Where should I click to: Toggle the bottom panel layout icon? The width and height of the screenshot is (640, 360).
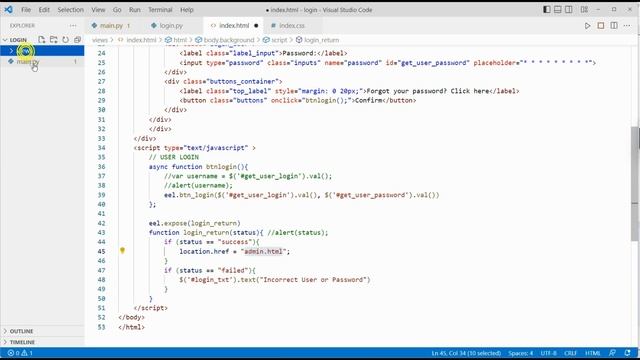(558, 9)
